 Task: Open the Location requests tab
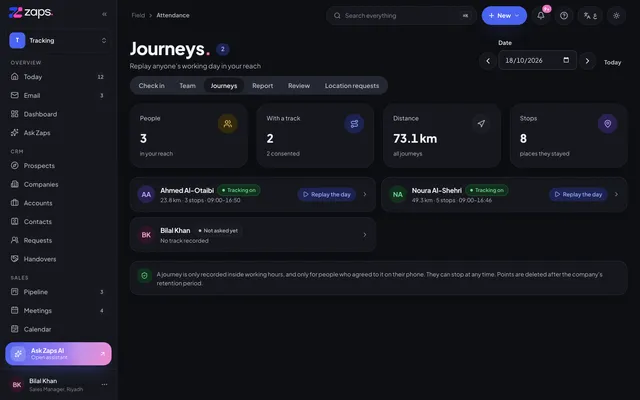tap(352, 86)
